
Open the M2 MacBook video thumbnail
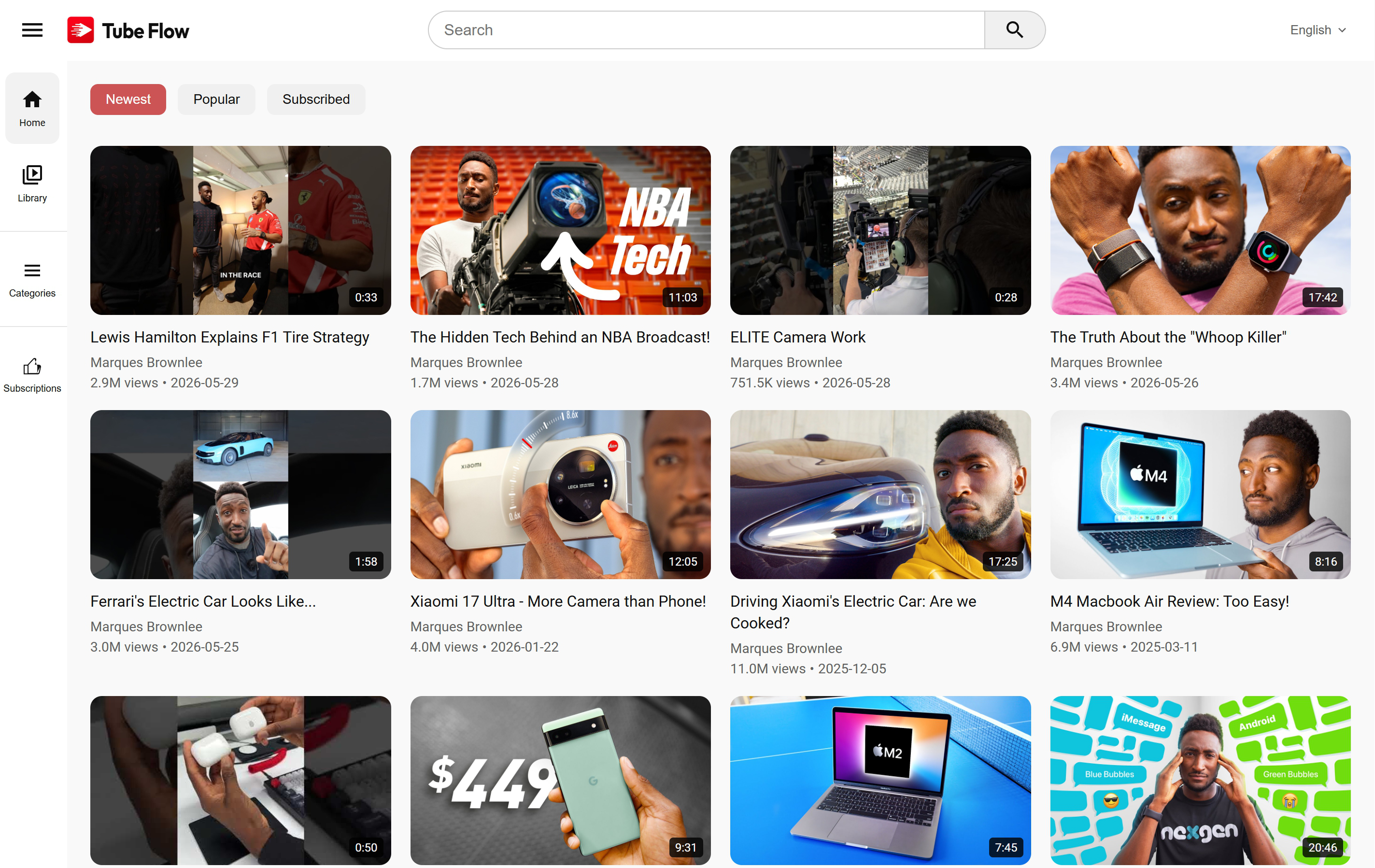[880, 780]
